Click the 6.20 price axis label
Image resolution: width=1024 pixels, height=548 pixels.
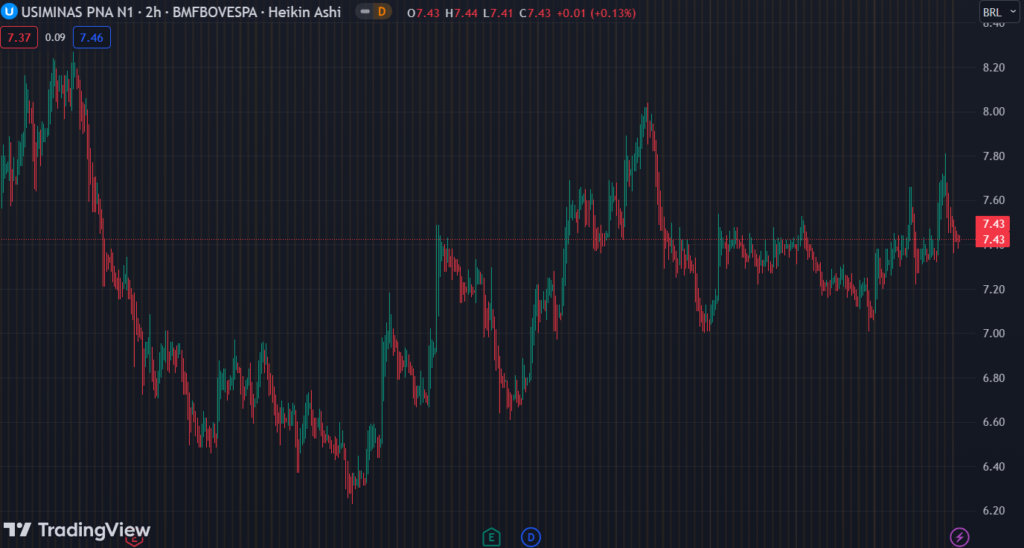pos(993,511)
